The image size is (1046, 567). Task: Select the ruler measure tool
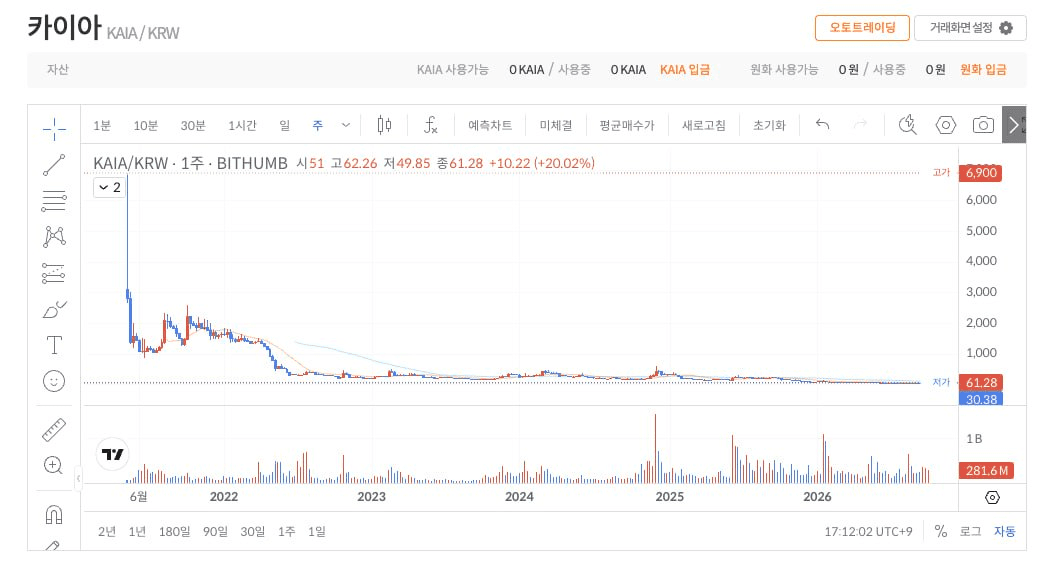(54, 430)
